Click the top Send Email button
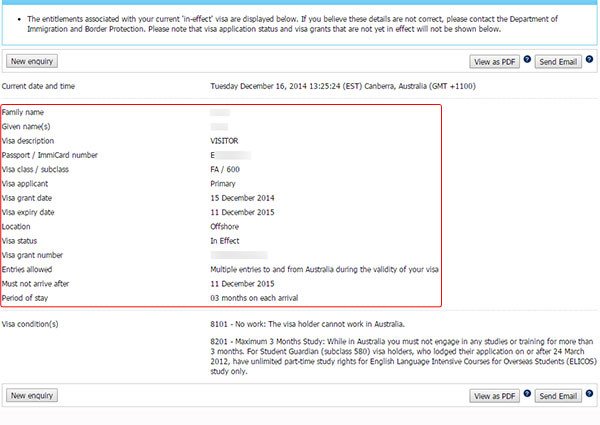The width and height of the screenshot is (600, 425). (559, 61)
